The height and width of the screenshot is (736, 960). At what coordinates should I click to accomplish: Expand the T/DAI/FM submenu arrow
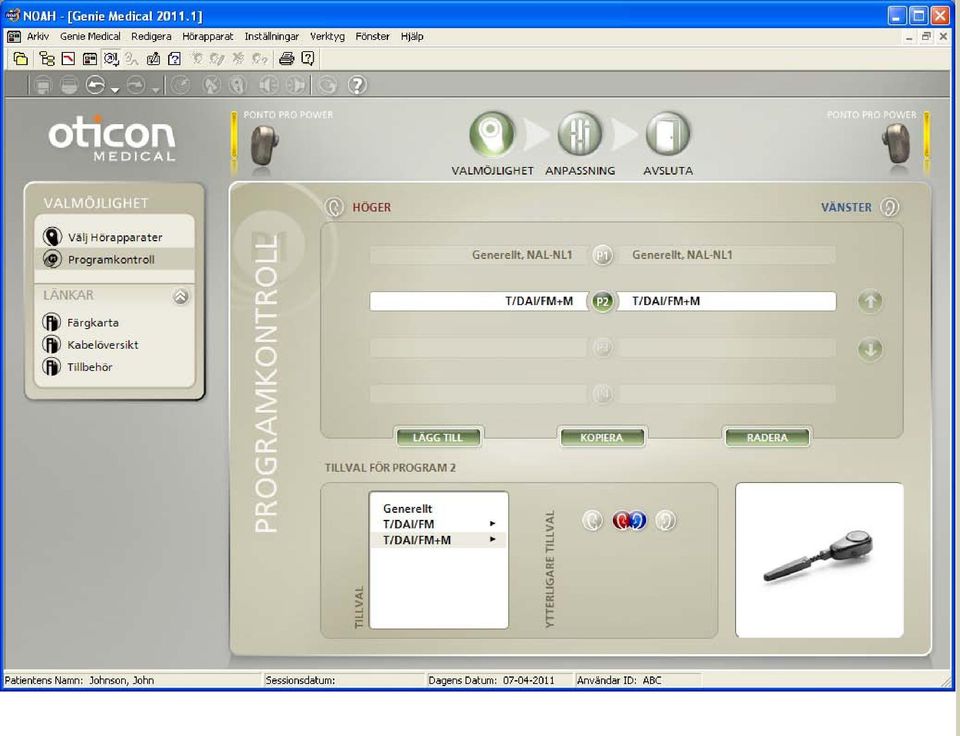(492, 524)
